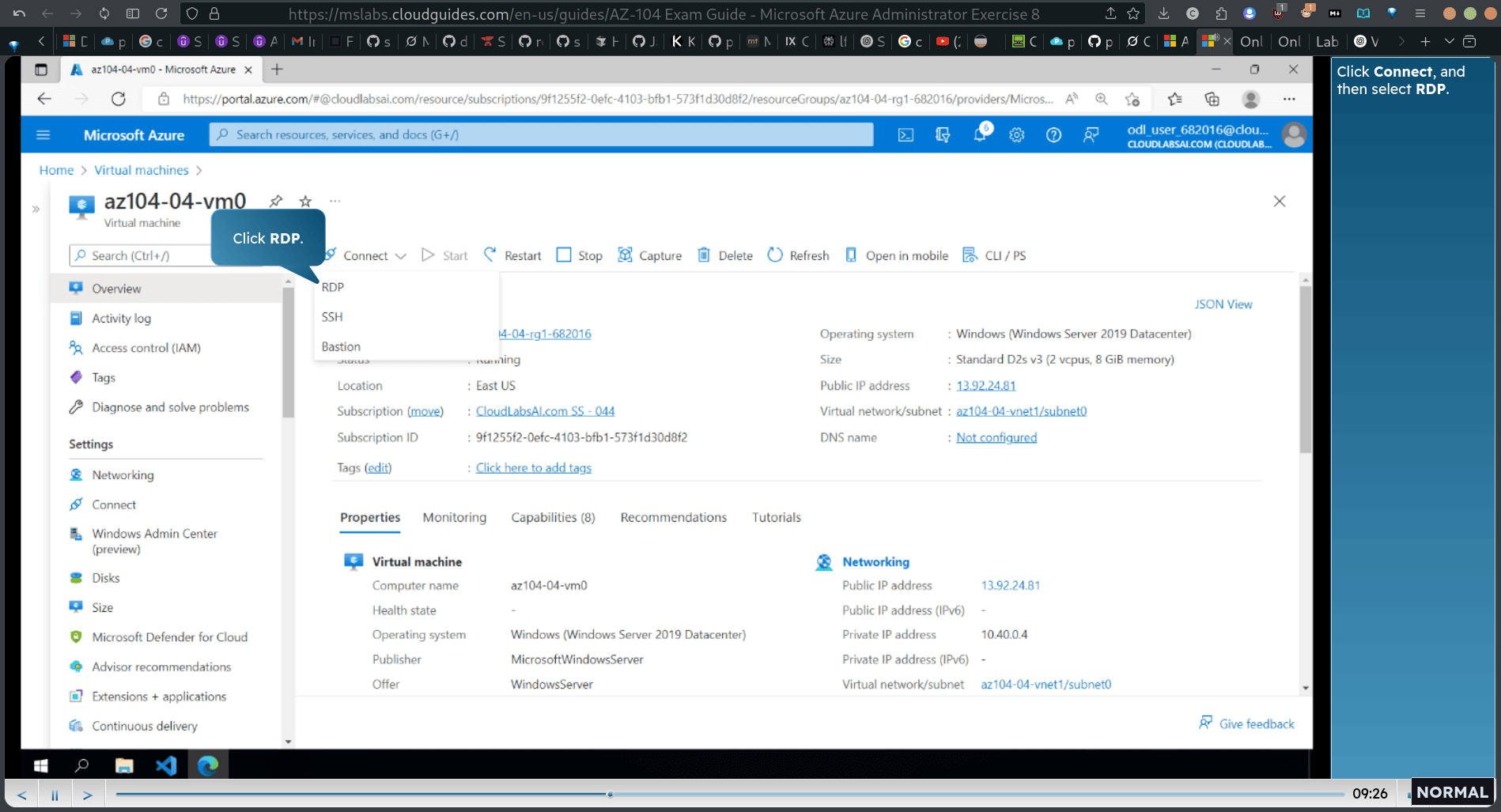This screenshot has width=1501, height=812.
Task: Open Azure portal settings gear
Action: click(x=1017, y=135)
